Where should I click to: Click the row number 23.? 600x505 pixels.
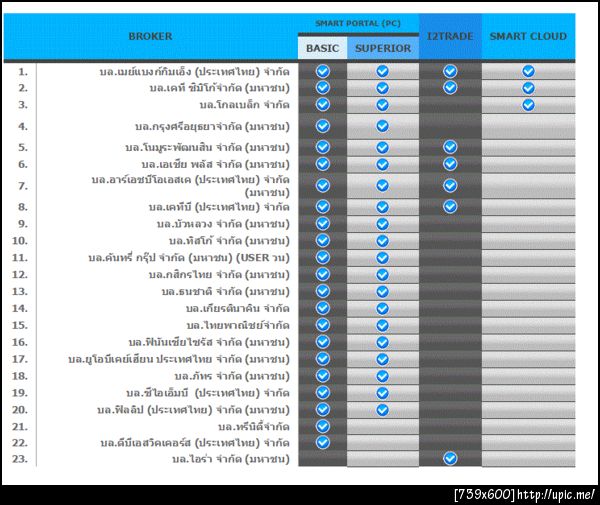(x=20, y=459)
